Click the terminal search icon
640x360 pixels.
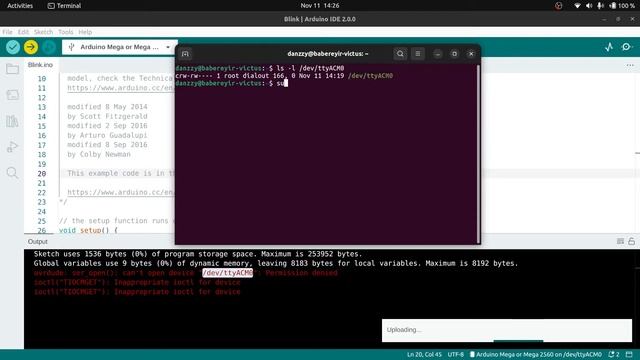400,54
